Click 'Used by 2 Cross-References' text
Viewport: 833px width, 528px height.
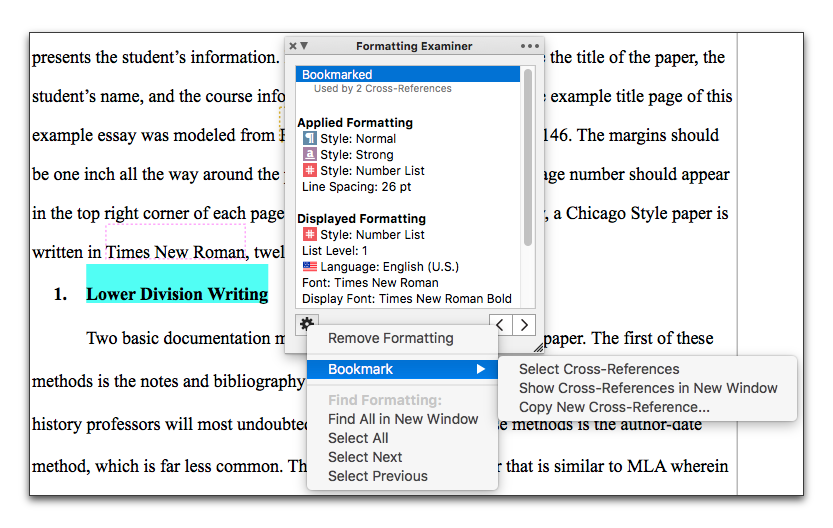tap(382, 89)
